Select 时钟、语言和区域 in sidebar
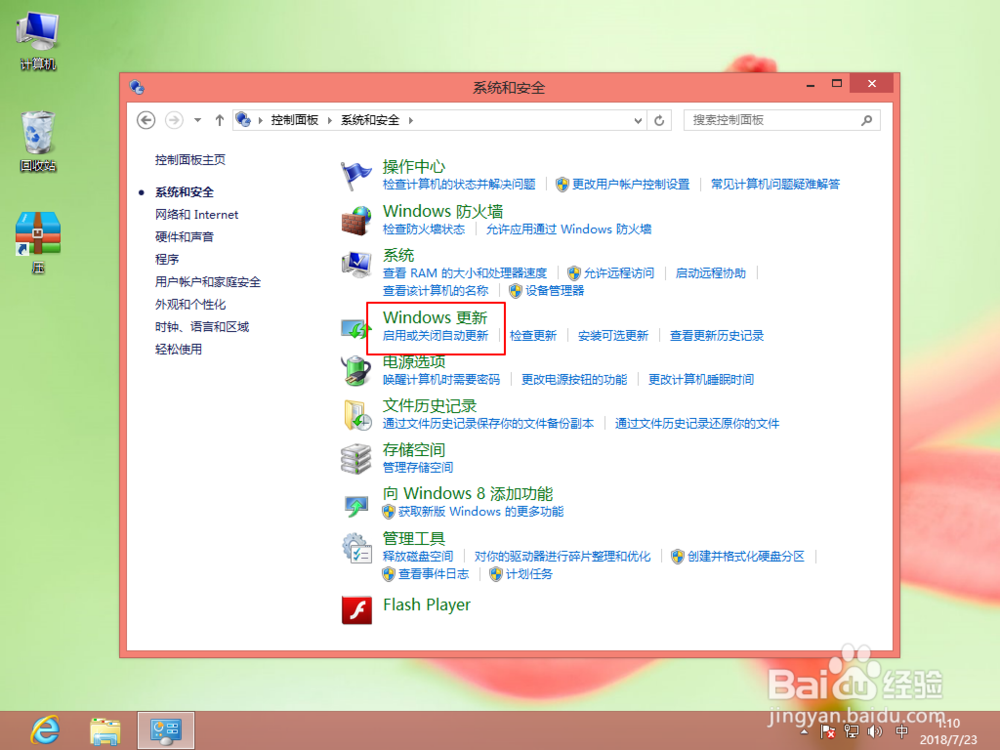 [202, 327]
